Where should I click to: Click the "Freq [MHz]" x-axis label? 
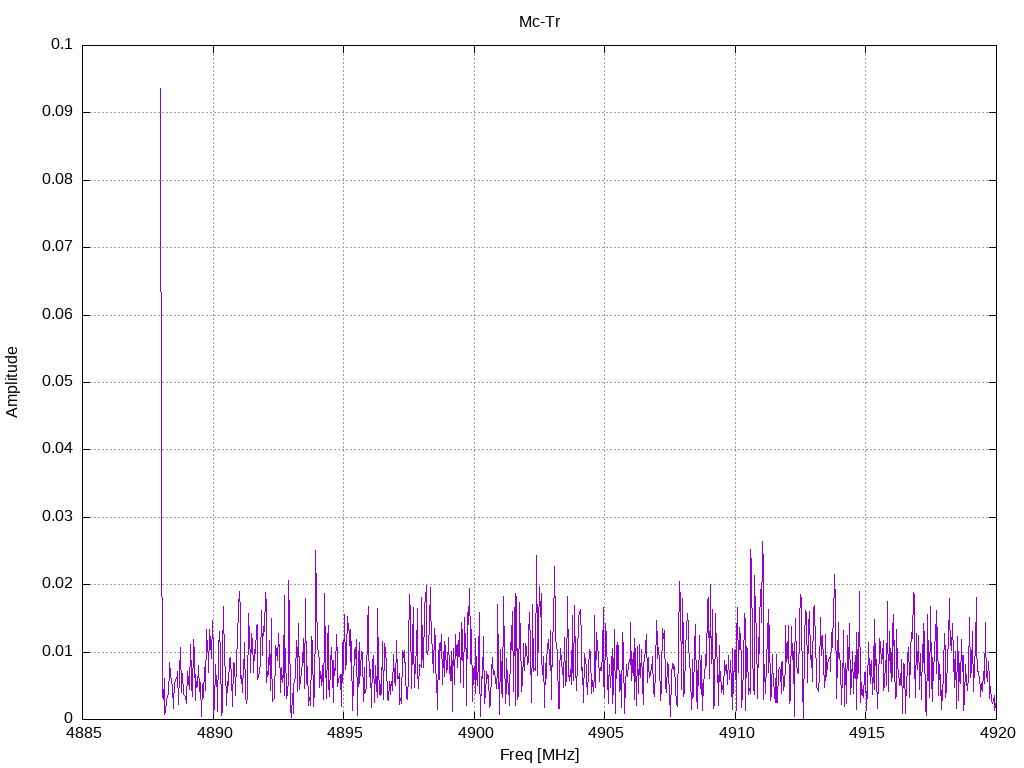pos(539,755)
